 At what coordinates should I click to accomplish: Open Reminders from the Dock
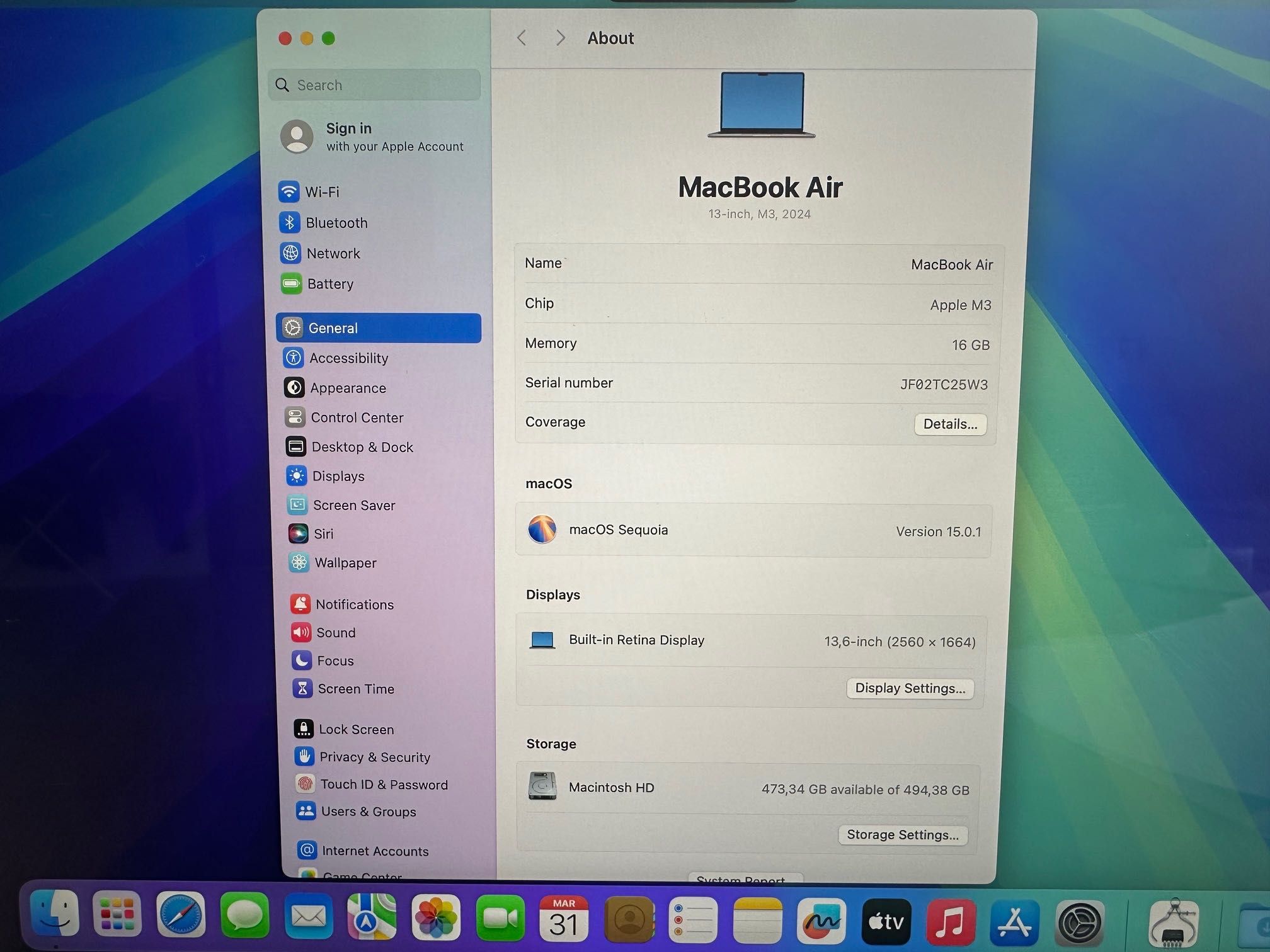pos(693,920)
